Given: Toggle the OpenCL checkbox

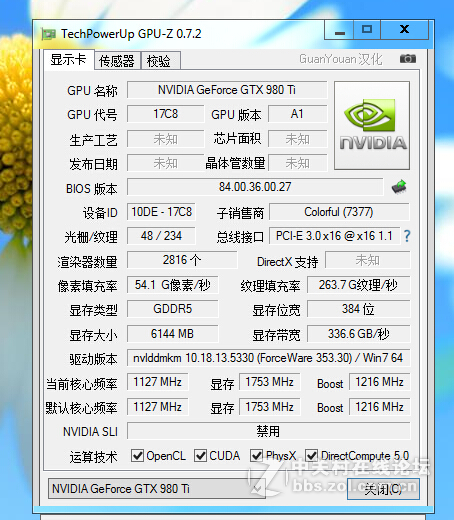Looking at the screenshot, I should [x=137, y=455].
